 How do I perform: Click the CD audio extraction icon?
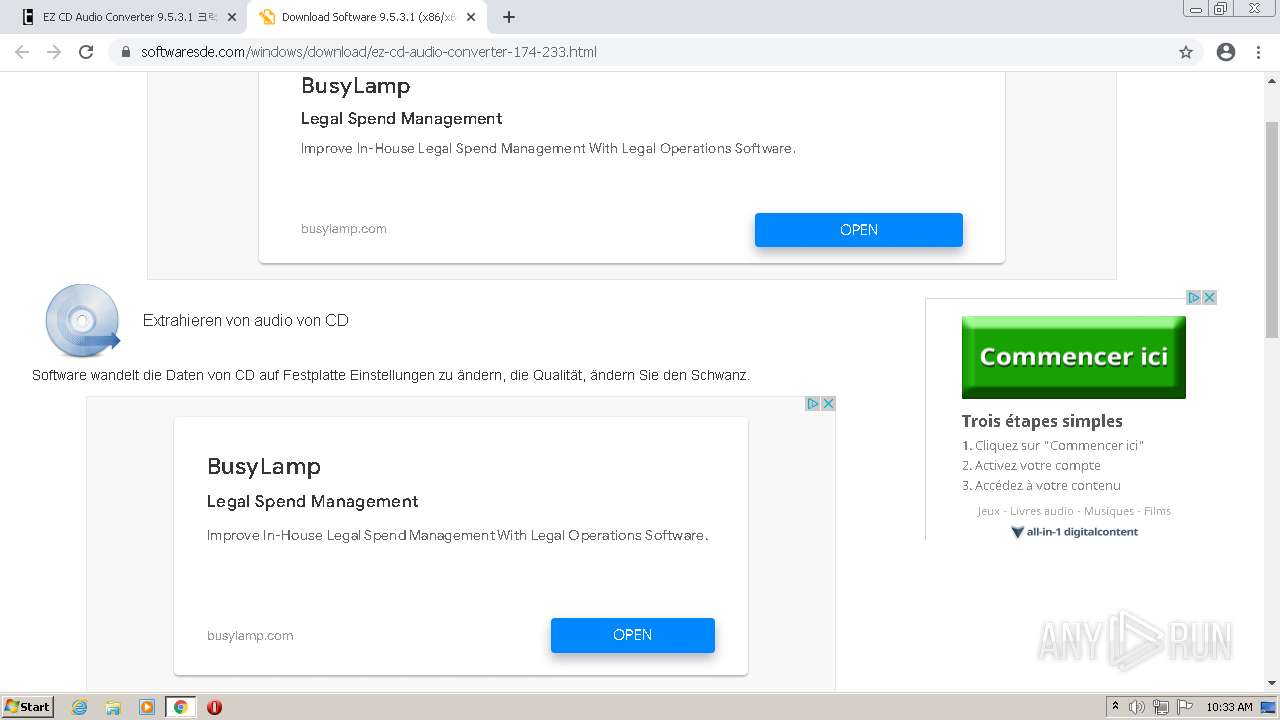83,320
